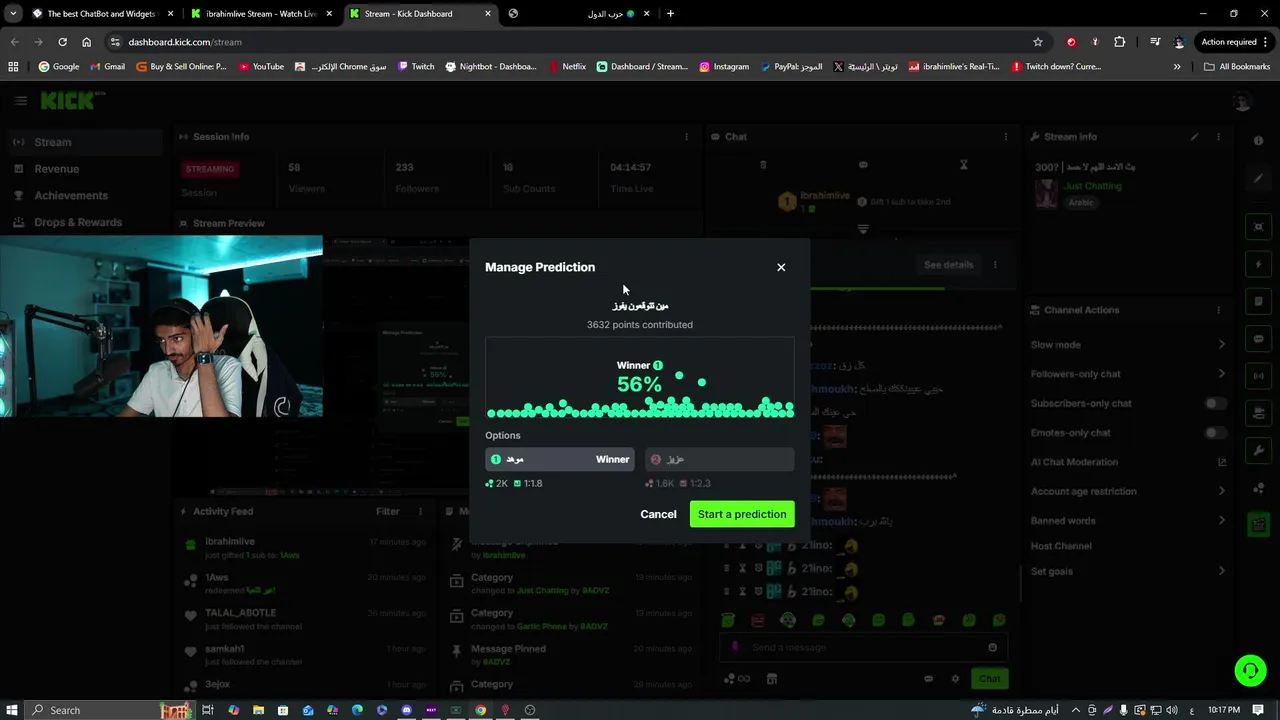The image size is (1280, 720).
Task: Click the TALAL_ABOTLE followed entry
Action: [x=305, y=619]
